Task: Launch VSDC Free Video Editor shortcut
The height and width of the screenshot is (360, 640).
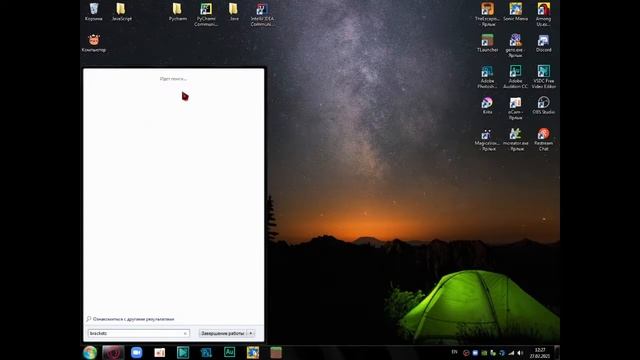Action: pos(544,77)
